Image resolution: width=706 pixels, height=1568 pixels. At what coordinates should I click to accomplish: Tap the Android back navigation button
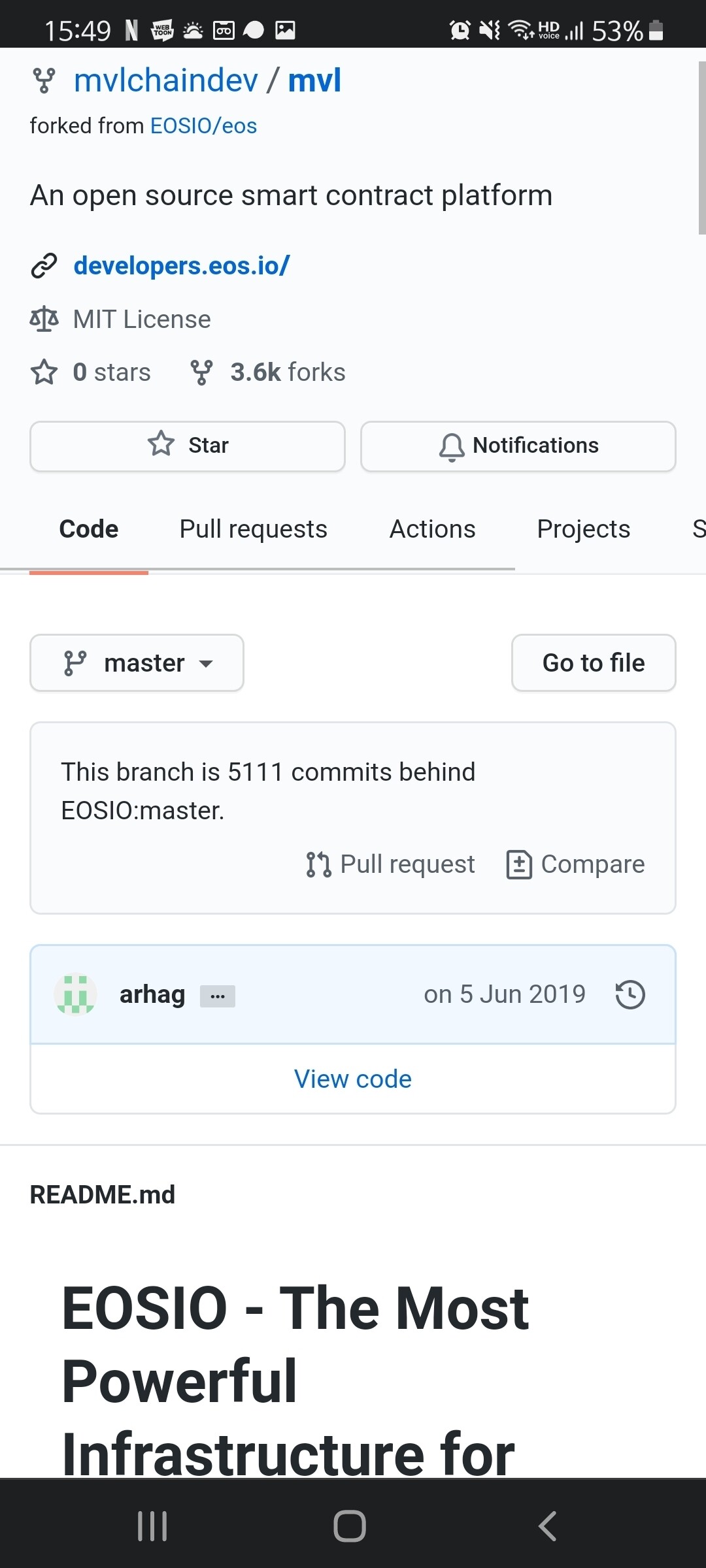pyautogui.click(x=547, y=1526)
